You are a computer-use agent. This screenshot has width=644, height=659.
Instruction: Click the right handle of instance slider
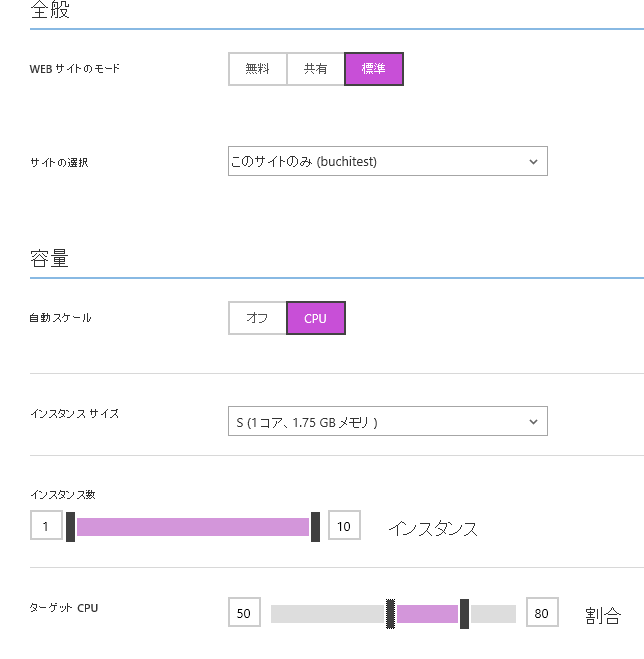pyautogui.click(x=315, y=526)
